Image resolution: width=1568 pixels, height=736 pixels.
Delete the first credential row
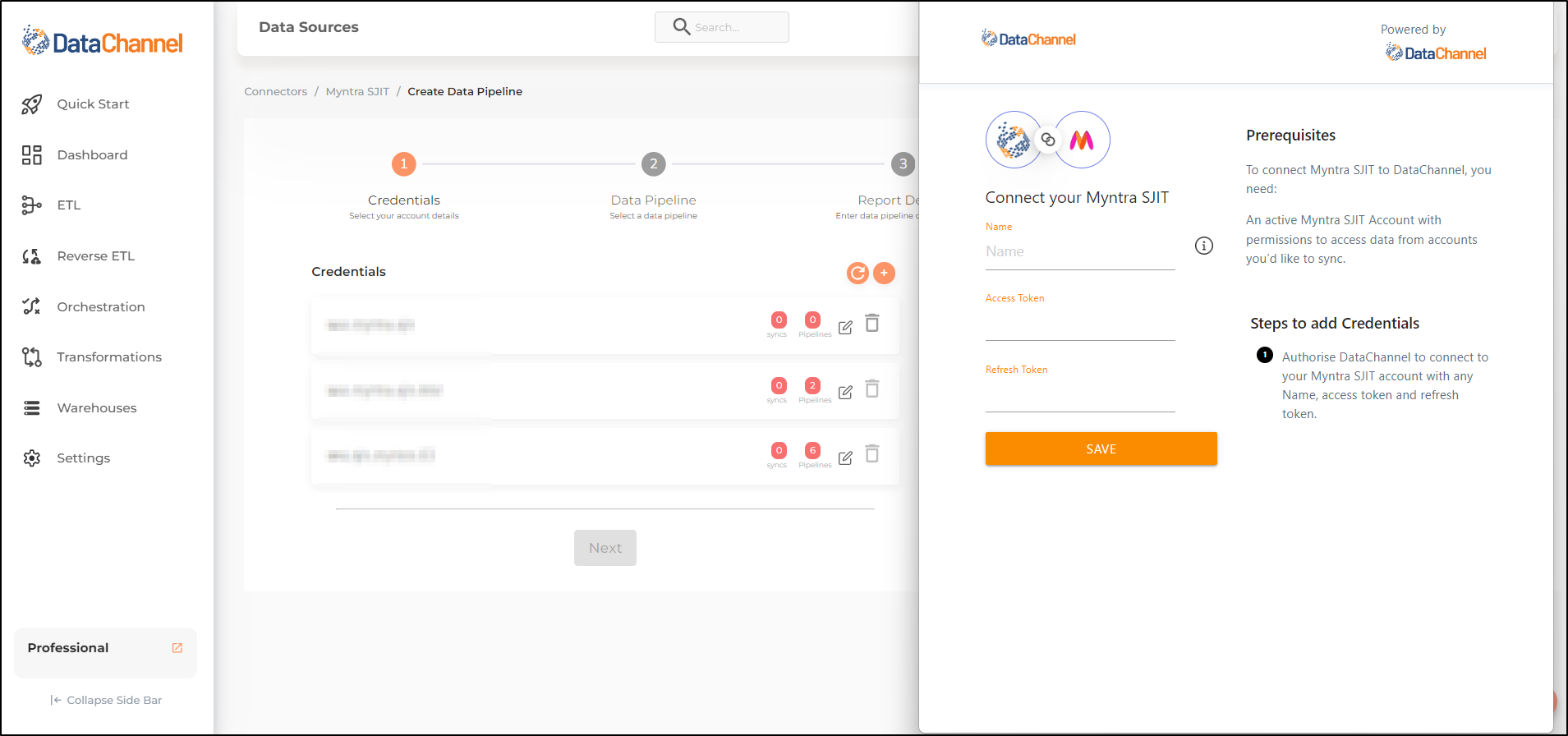(872, 324)
